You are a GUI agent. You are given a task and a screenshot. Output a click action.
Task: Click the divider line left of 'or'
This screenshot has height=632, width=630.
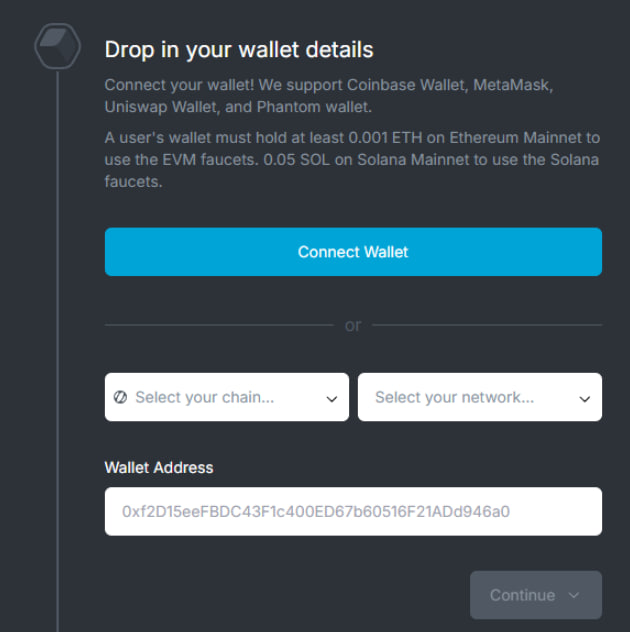click(x=218, y=325)
